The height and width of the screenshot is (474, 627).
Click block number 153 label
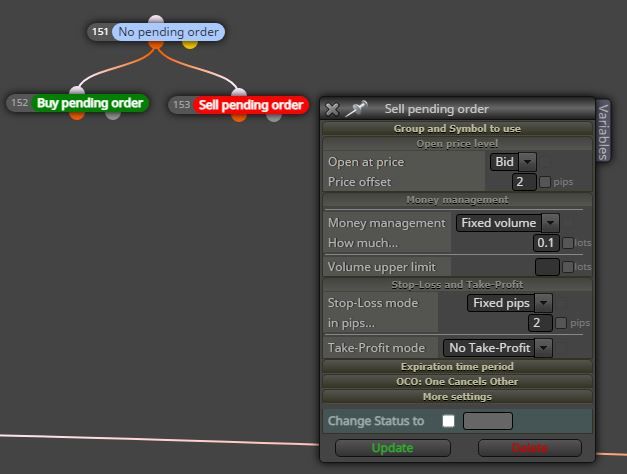(182, 105)
